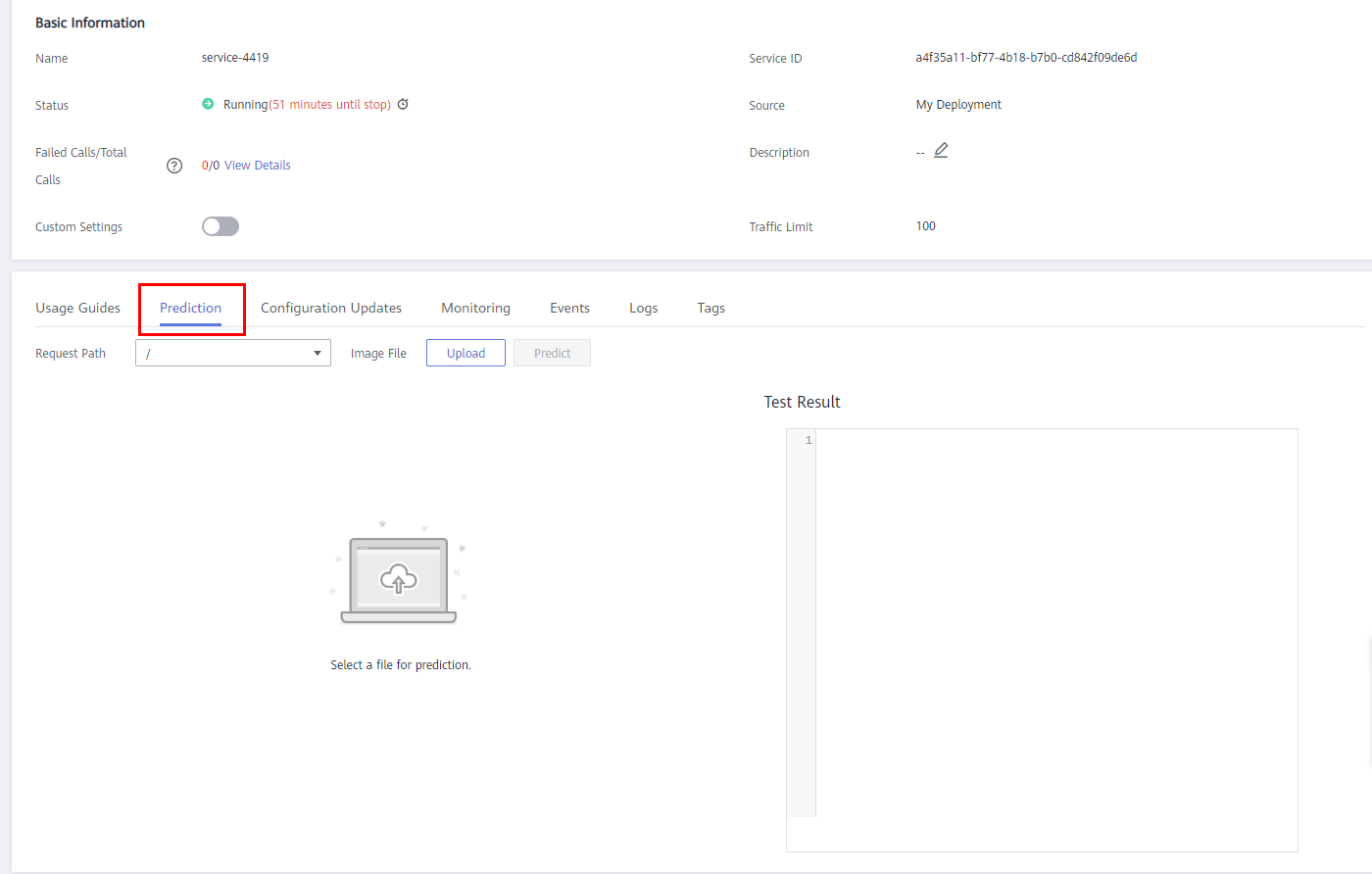Switch to the Tags tab
The width and height of the screenshot is (1372, 874).
710,308
